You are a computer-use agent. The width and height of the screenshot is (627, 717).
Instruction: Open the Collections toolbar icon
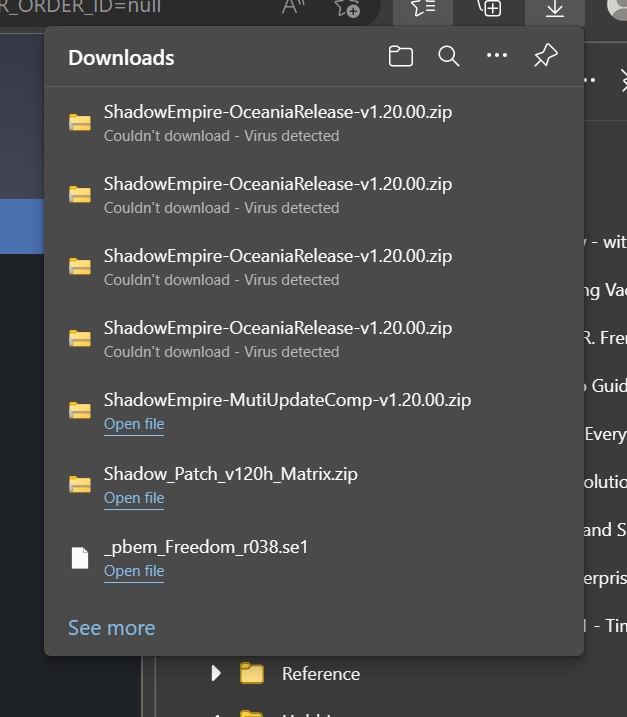coord(489,8)
